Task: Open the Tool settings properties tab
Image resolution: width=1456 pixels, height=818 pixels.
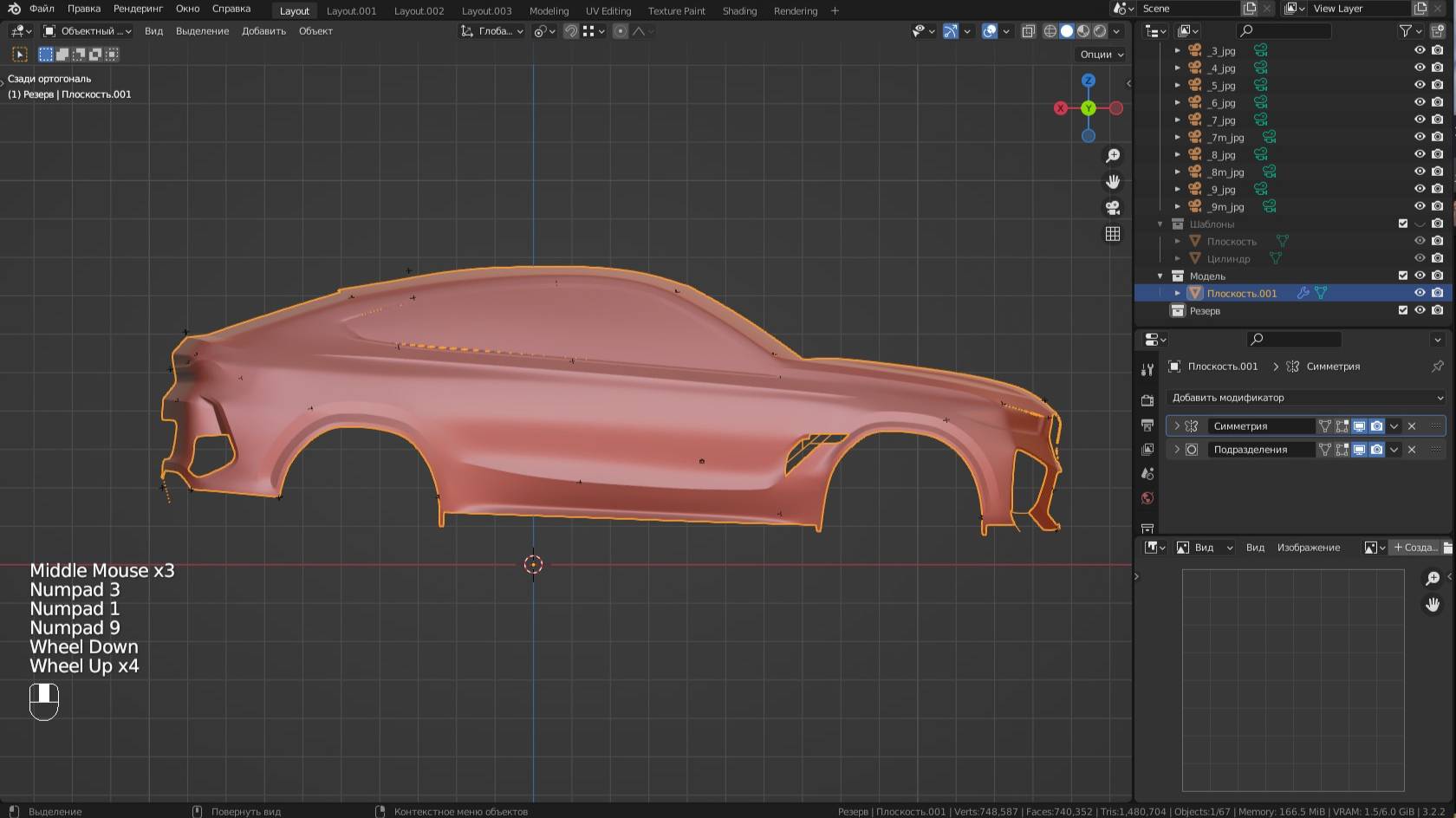Action: [x=1147, y=369]
